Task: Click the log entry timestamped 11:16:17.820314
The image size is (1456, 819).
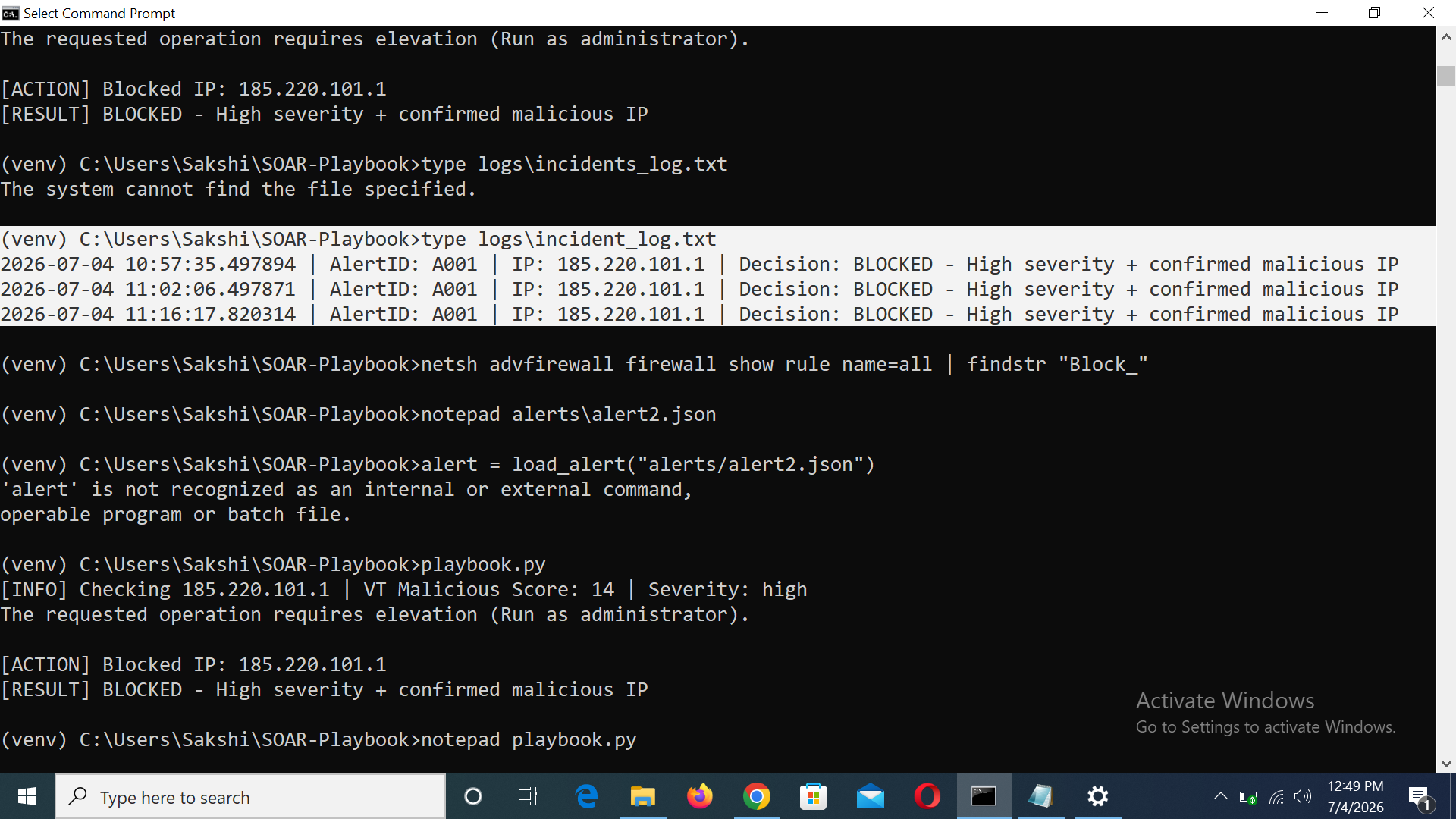Action: (x=700, y=314)
